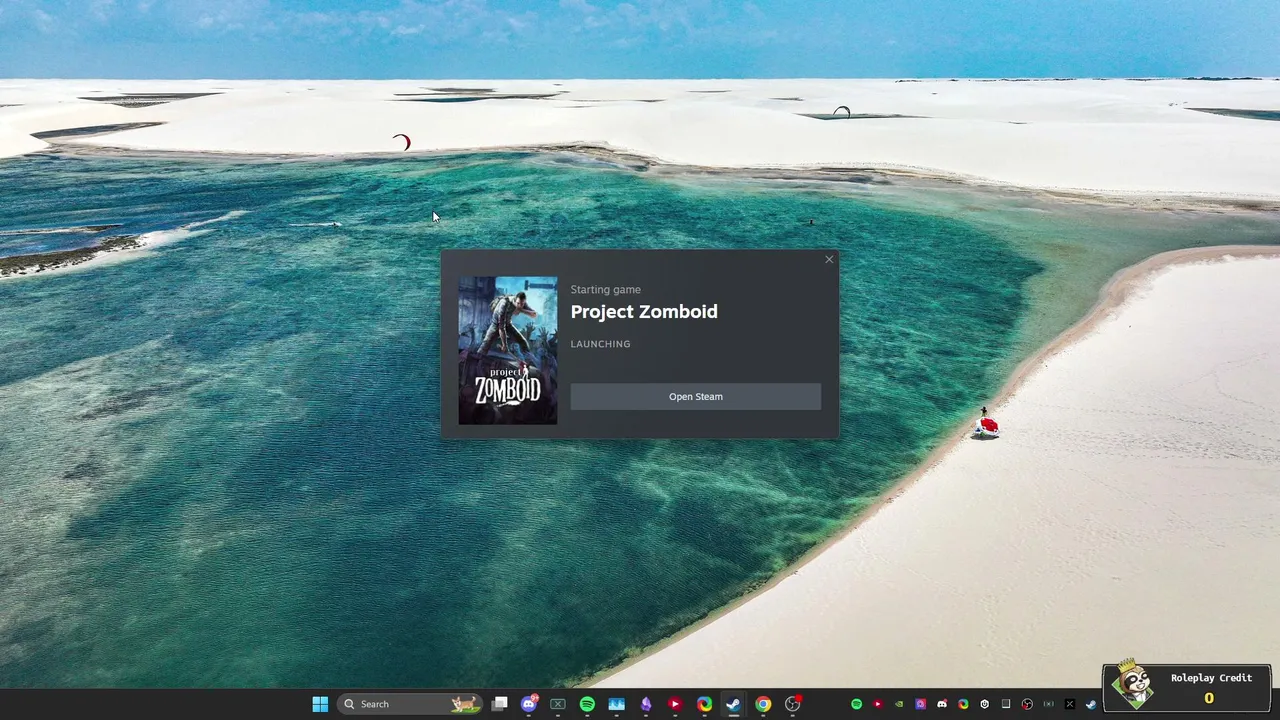Click the OBS icon in system tray

[1027, 704]
